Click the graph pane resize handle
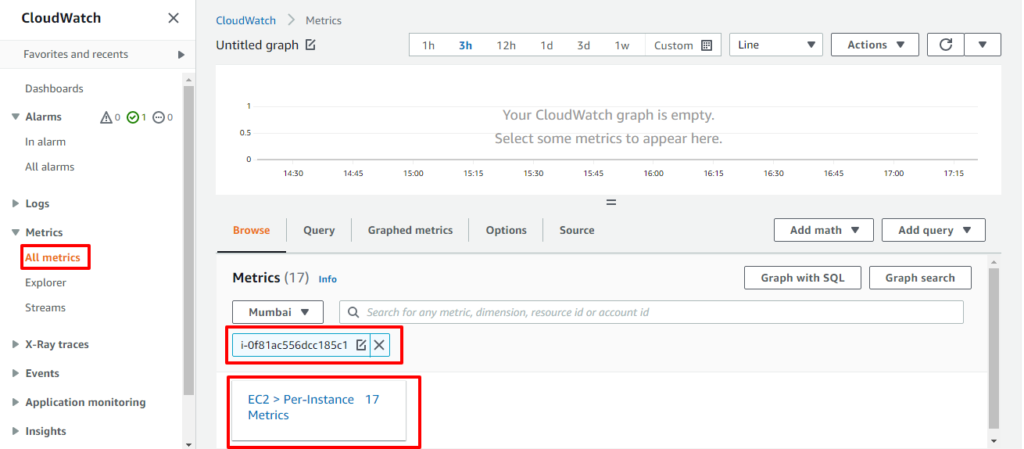This screenshot has height=449, width=1024. click(611, 202)
